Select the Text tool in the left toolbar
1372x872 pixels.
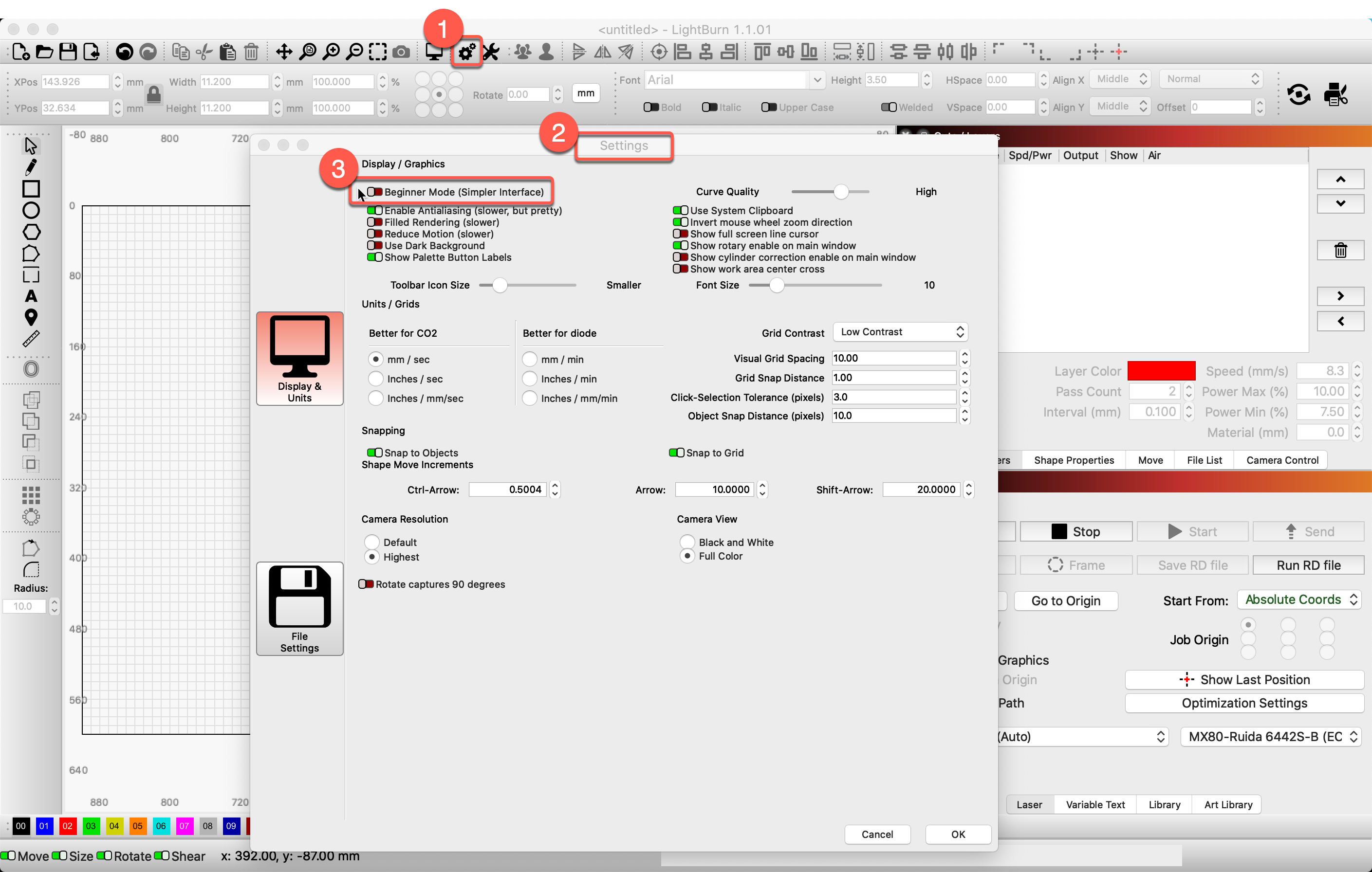pos(31,296)
